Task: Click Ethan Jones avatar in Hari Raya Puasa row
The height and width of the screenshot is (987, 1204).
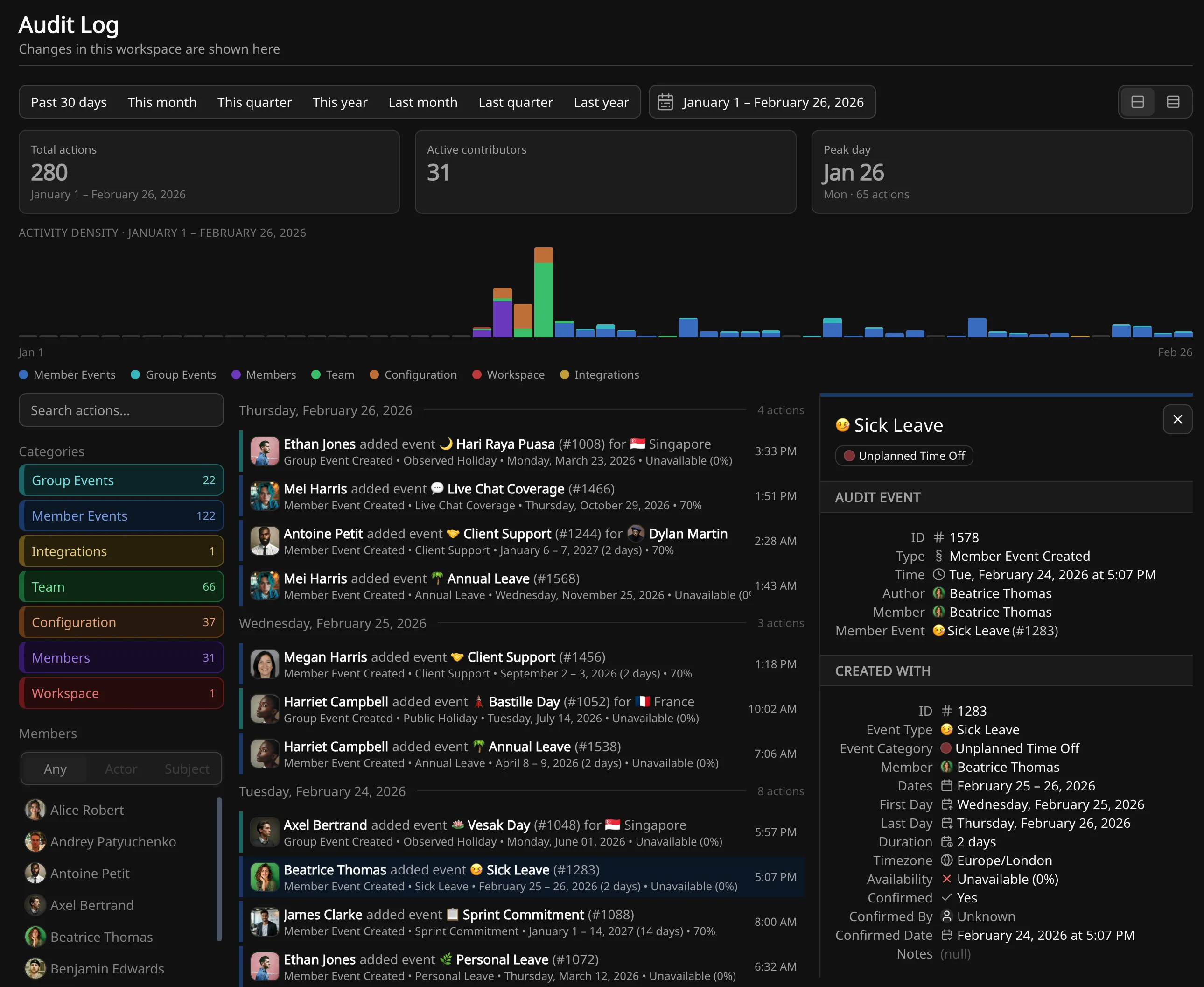Action: (265, 451)
